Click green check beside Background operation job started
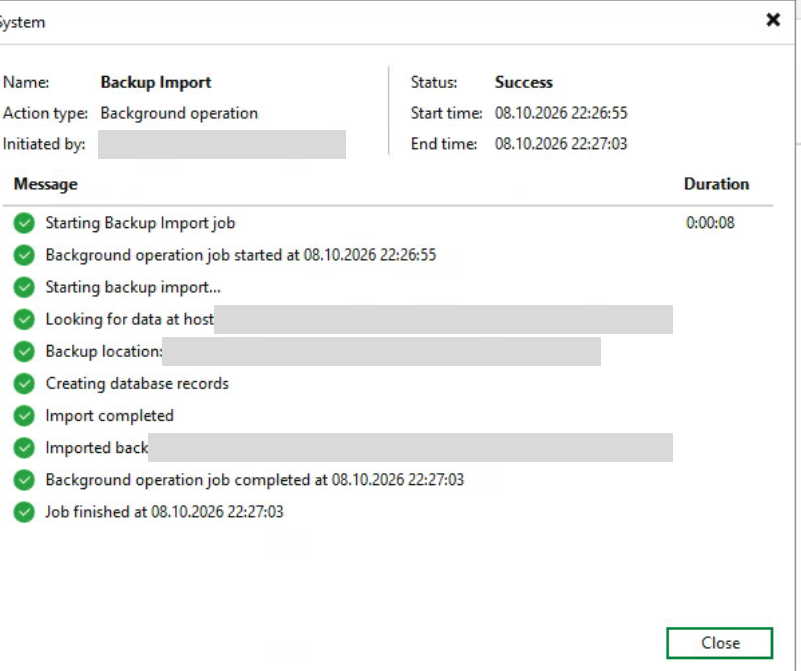This screenshot has width=801, height=671. (24, 255)
